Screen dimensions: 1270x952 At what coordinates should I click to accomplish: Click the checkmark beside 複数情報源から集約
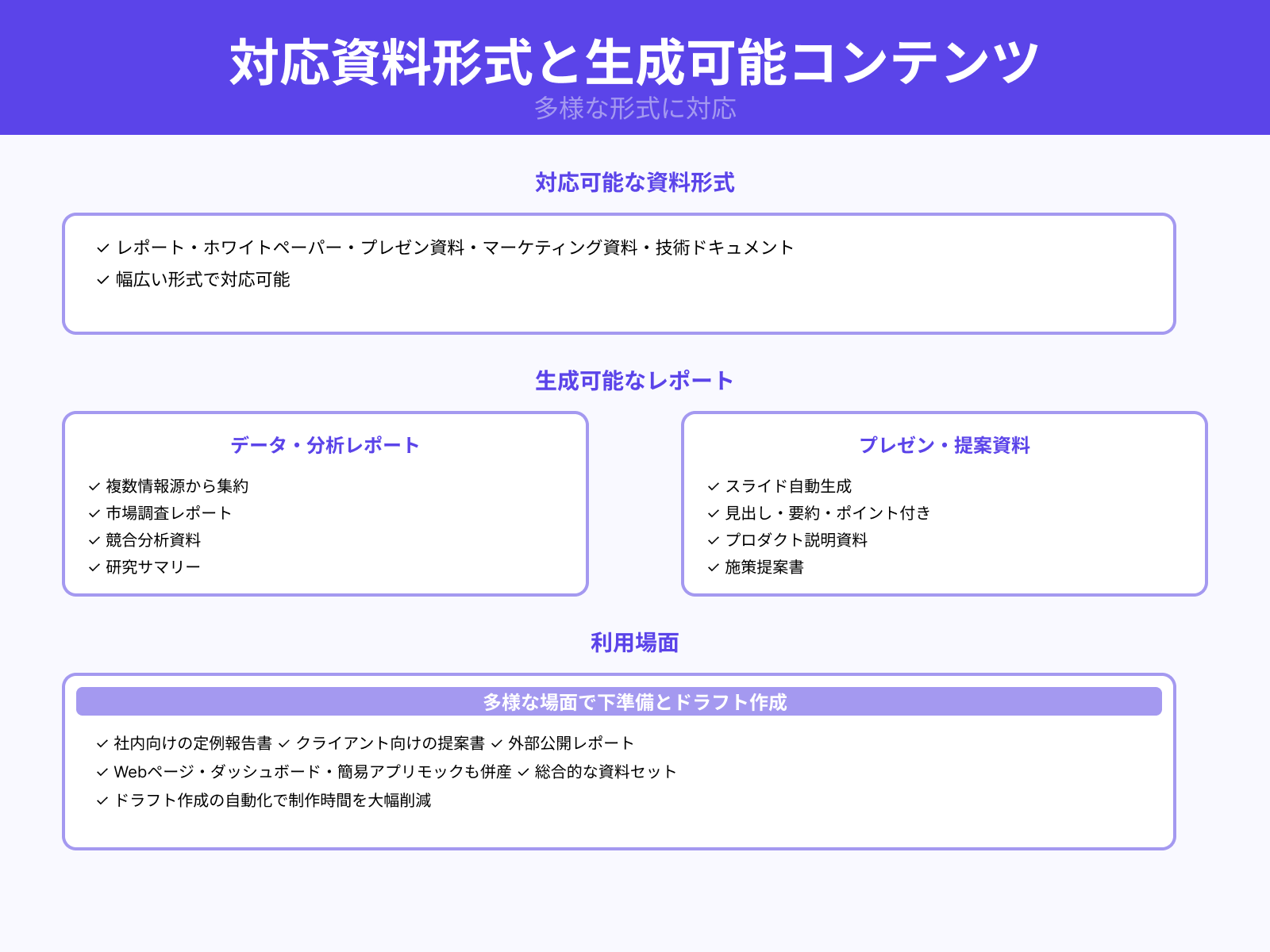click(91, 486)
